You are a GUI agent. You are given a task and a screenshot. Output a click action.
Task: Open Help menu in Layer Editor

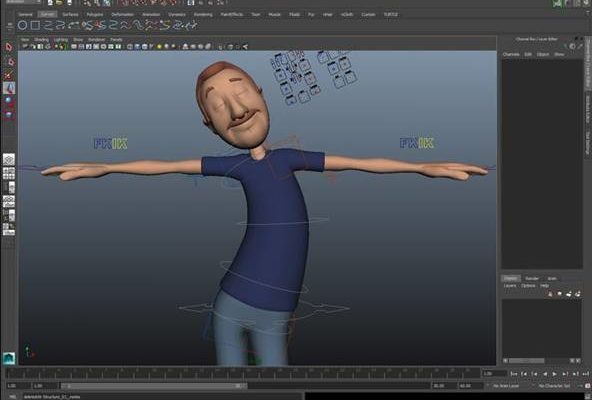coord(544,286)
